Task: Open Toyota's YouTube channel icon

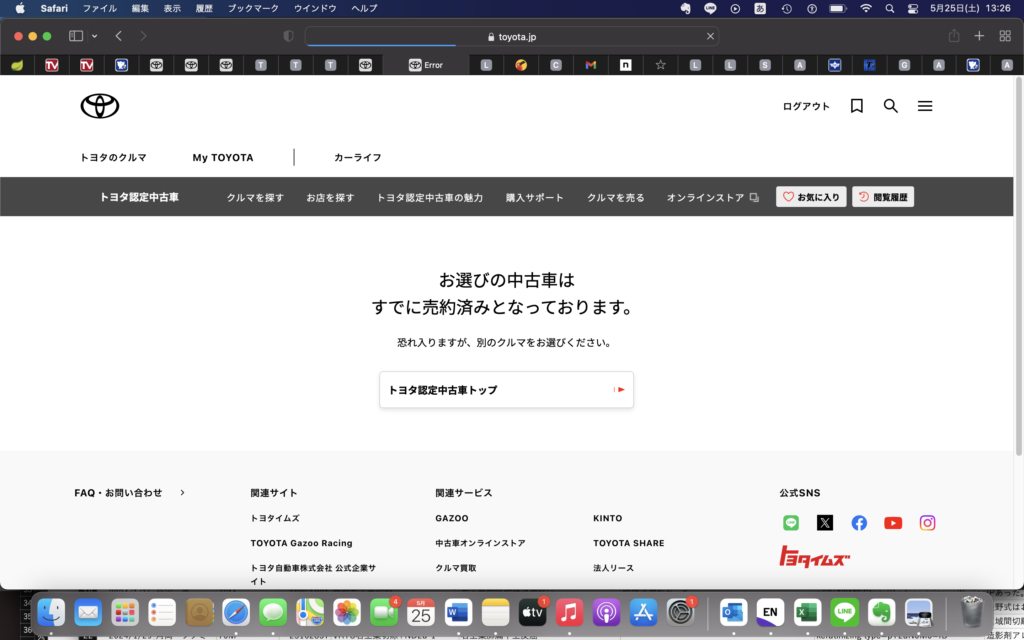Action: click(x=893, y=523)
